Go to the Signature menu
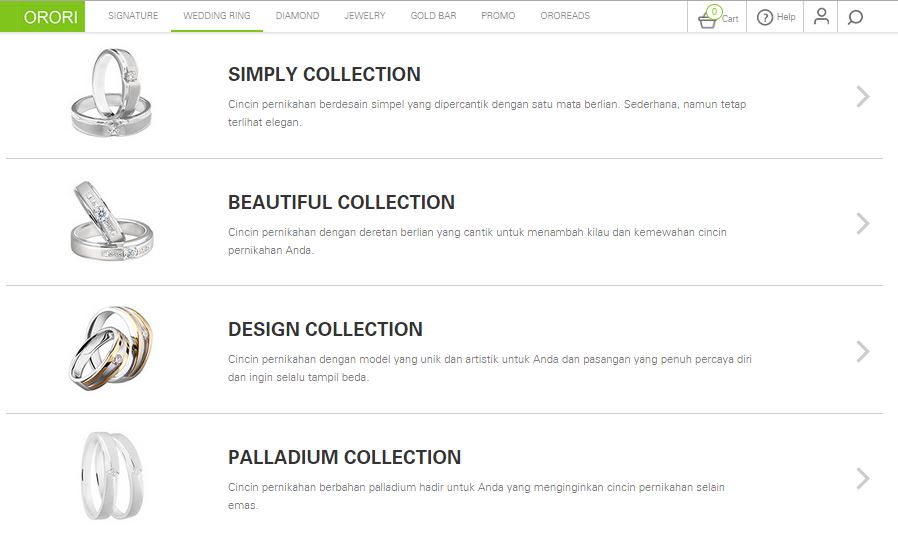 133,16
